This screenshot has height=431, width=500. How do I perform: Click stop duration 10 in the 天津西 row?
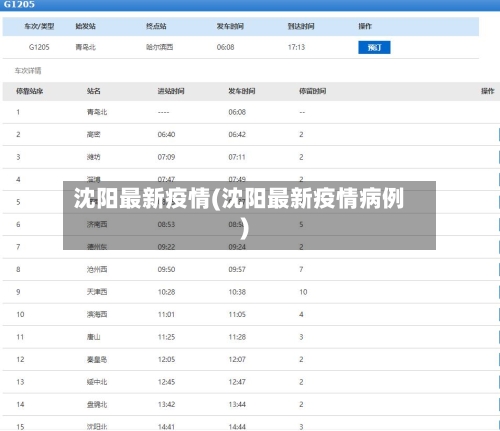303,292
